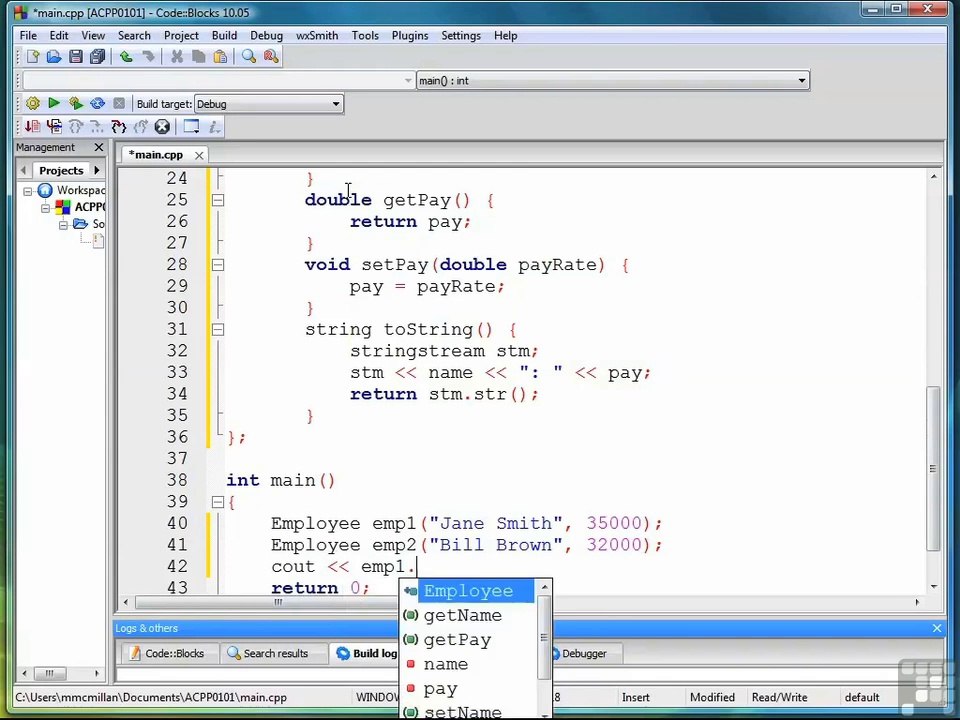
Task: Collapse toString fold at line 31
Action: pos(218,330)
